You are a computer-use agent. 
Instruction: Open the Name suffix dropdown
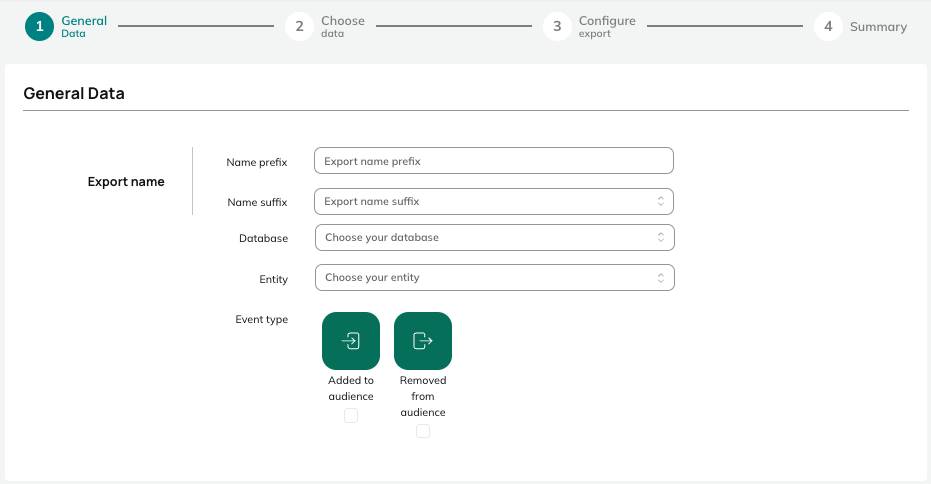(493, 201)
